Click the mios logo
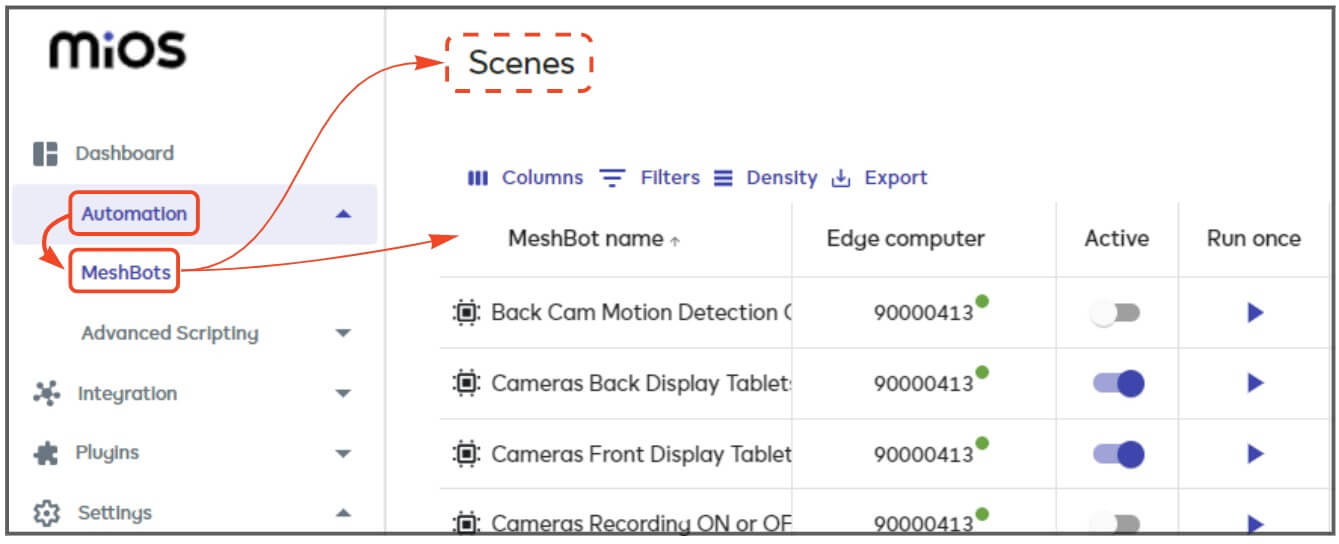The height and width of the screenshot is (544, 1339). coord(117,49)
